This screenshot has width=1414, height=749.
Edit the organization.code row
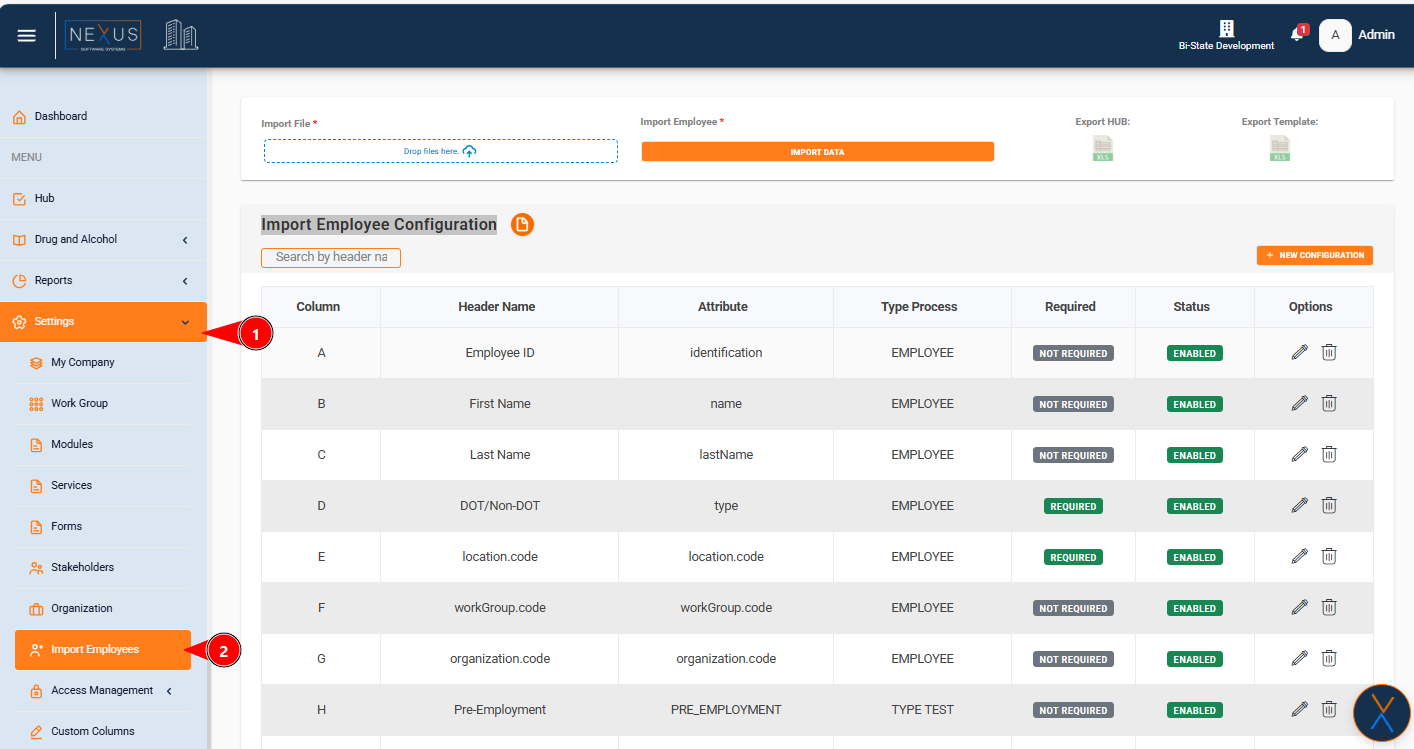[x=1299, y=658]
